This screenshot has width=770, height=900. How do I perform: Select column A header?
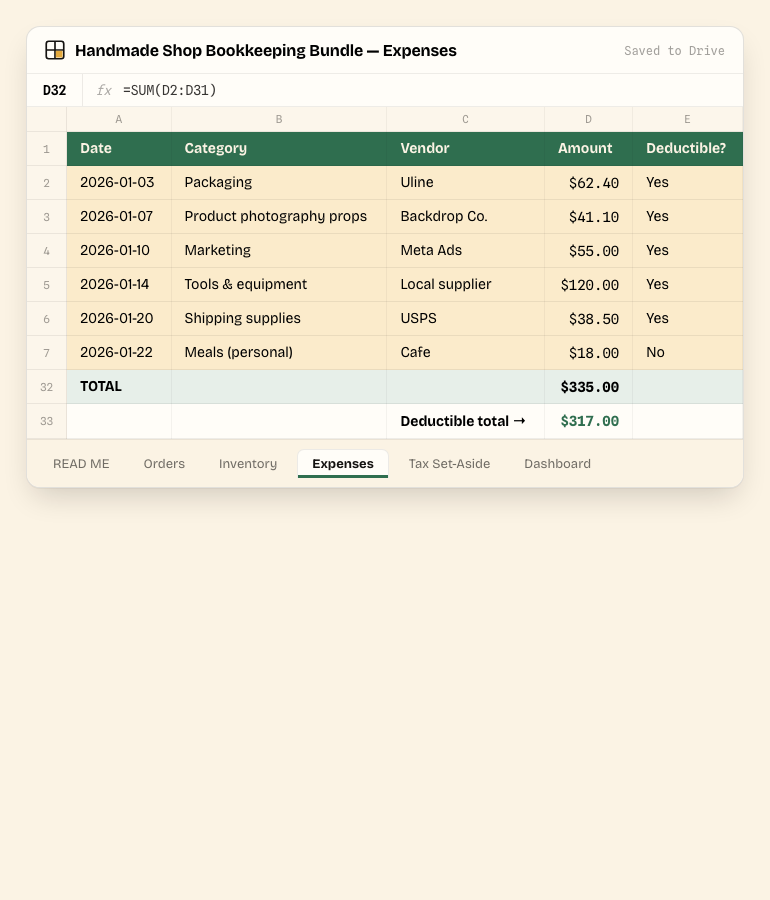pos(119,119)
